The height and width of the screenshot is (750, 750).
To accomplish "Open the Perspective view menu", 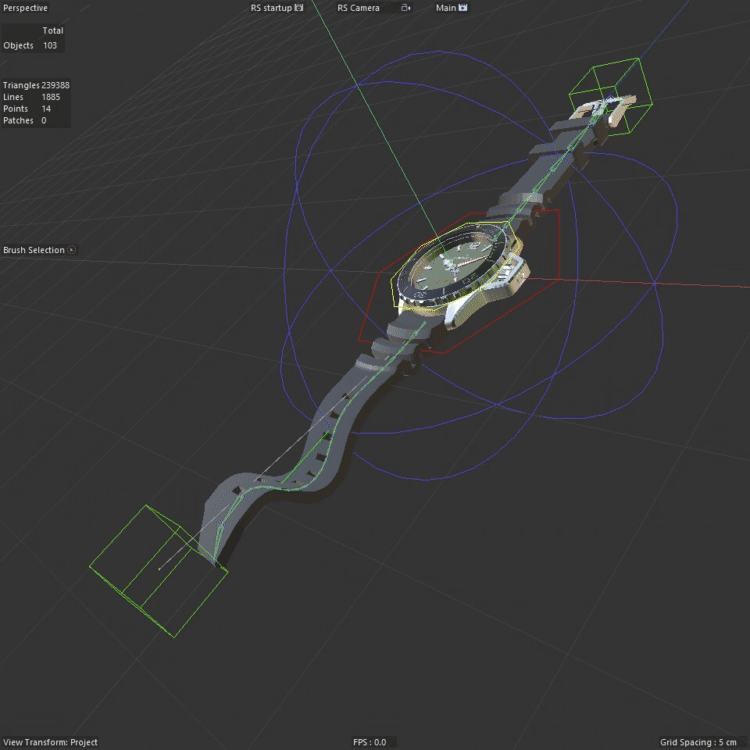I will [25, 8].
